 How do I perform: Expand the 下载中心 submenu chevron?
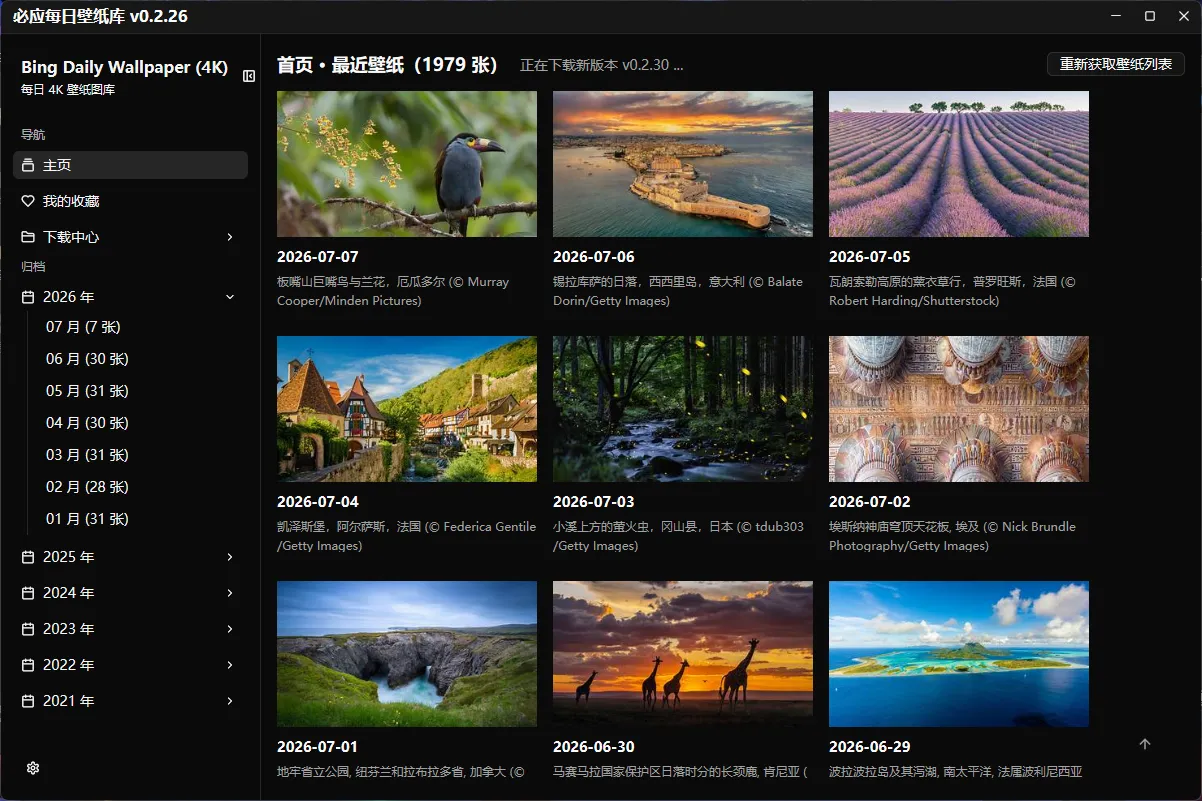230,237
